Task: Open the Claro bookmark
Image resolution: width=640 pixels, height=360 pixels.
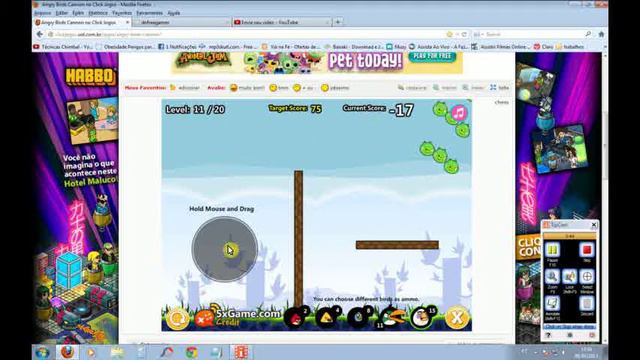Action: (x=544, y=47)
